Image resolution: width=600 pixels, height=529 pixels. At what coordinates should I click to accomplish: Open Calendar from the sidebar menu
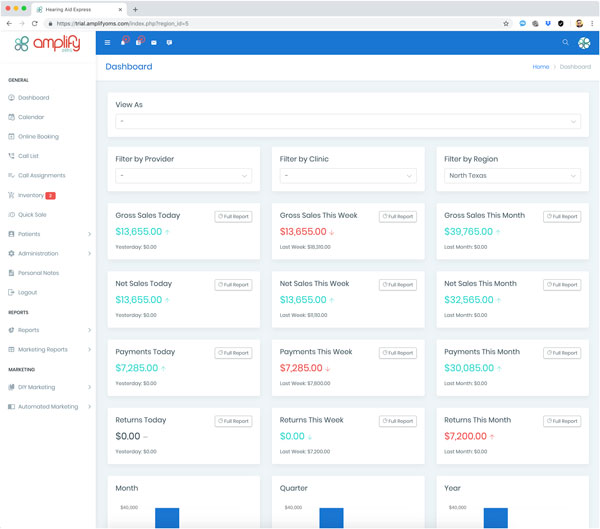(x=31, y=117)
